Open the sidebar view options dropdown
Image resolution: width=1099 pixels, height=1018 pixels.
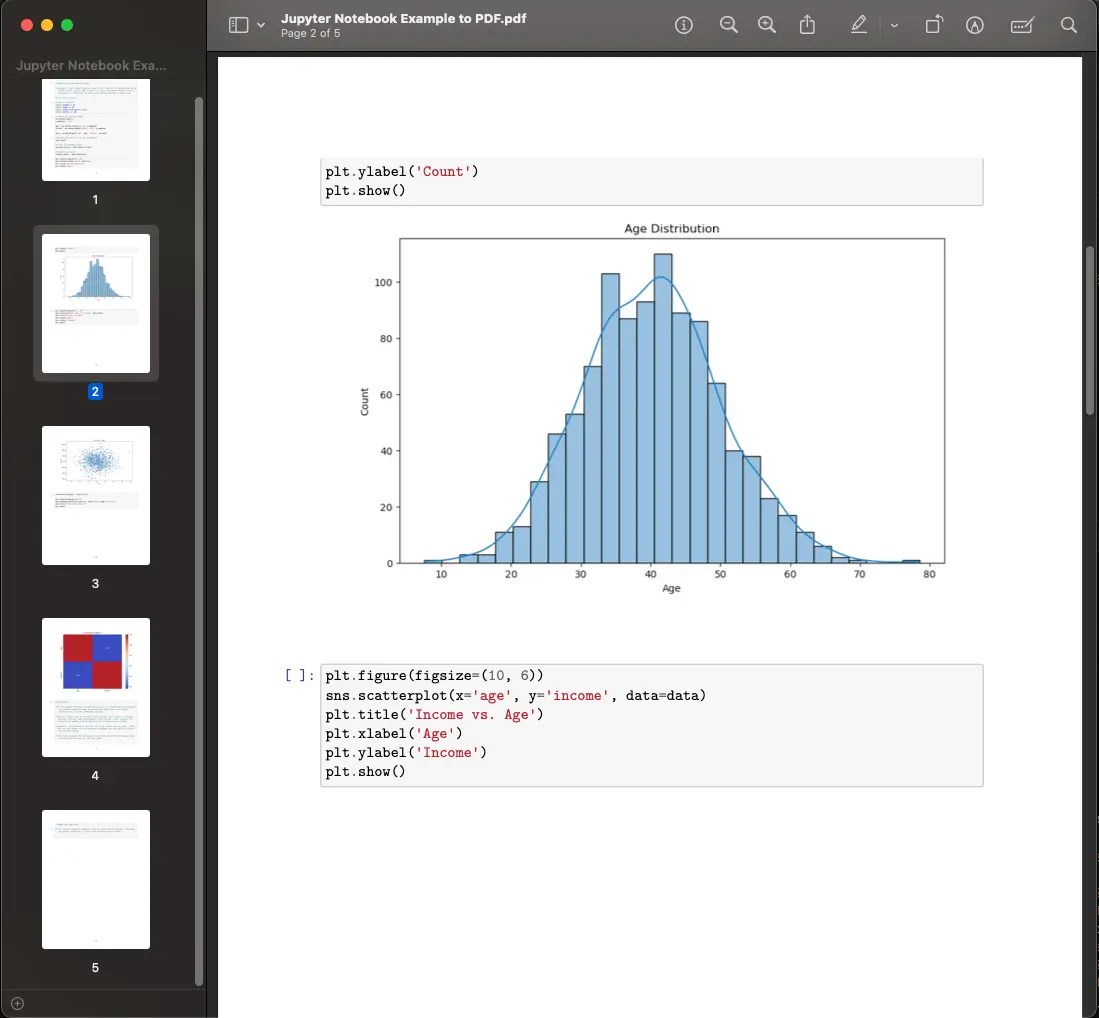[262, 25]
